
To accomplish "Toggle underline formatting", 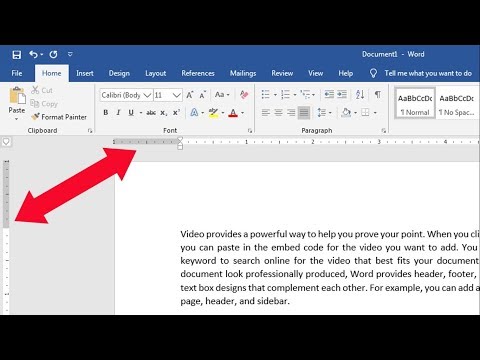I will pos(131,113).
